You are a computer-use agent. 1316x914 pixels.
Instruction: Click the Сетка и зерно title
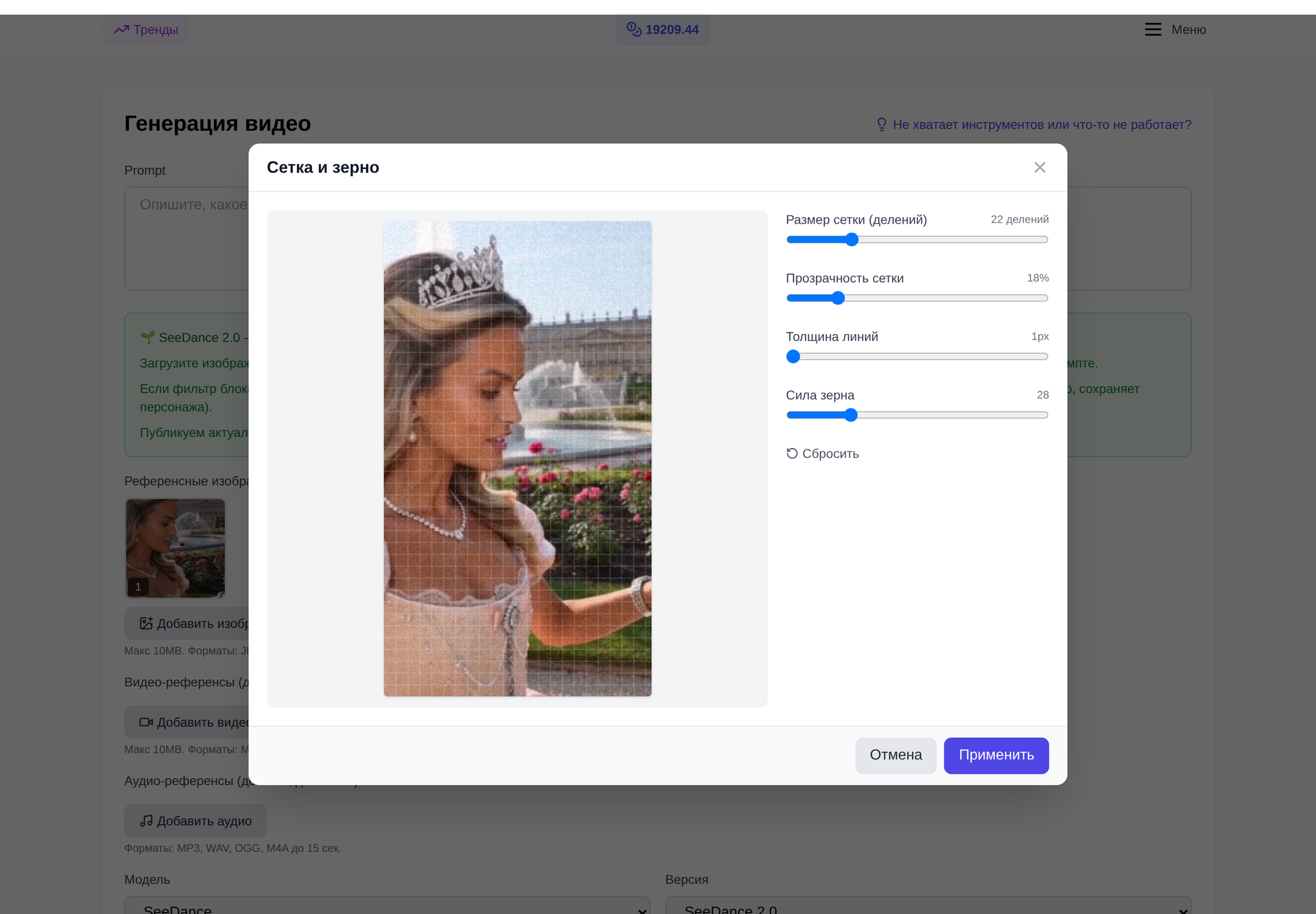323,167
